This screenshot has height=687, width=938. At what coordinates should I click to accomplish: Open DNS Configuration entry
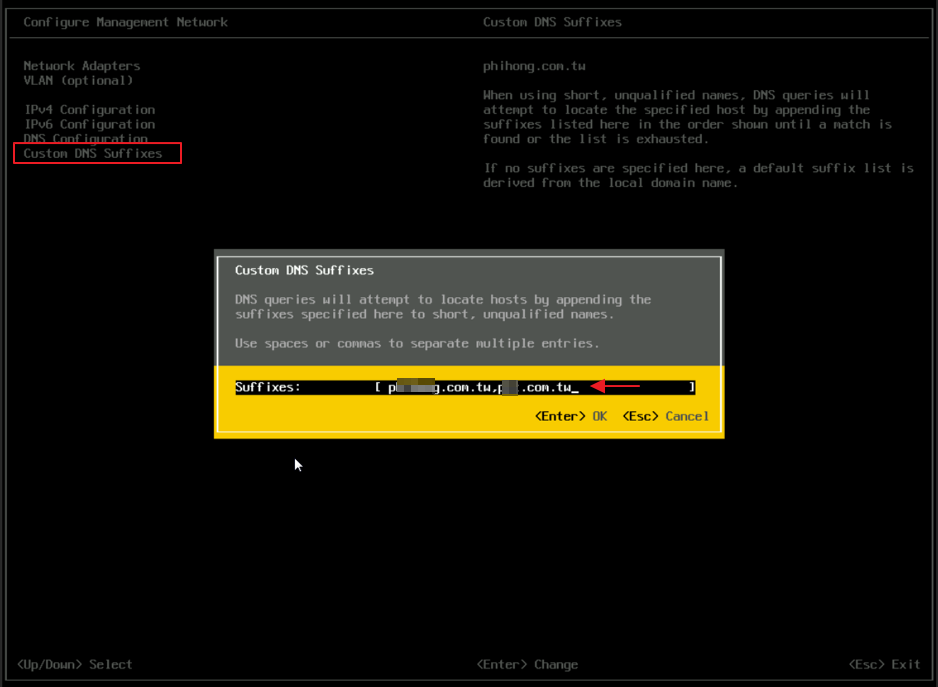[86, 138]
